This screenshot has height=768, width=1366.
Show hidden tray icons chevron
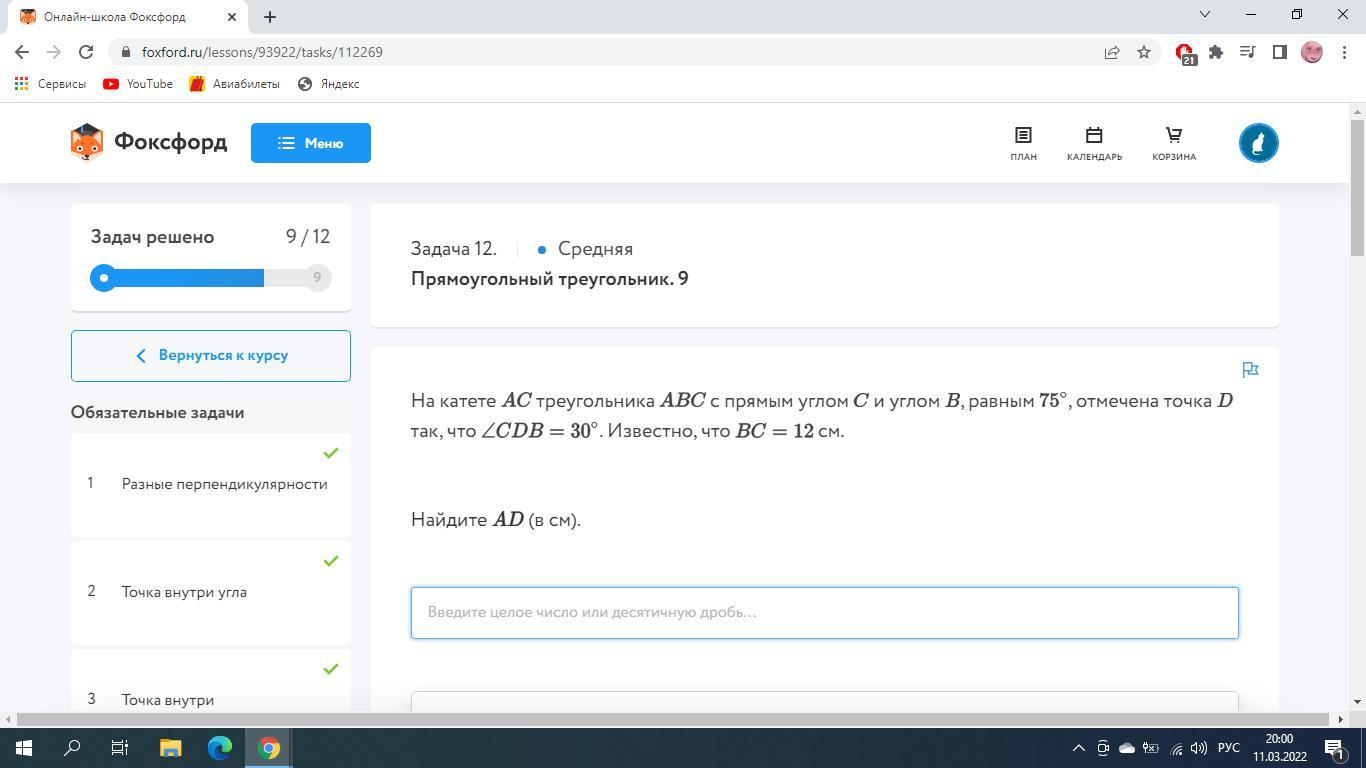1078,748
